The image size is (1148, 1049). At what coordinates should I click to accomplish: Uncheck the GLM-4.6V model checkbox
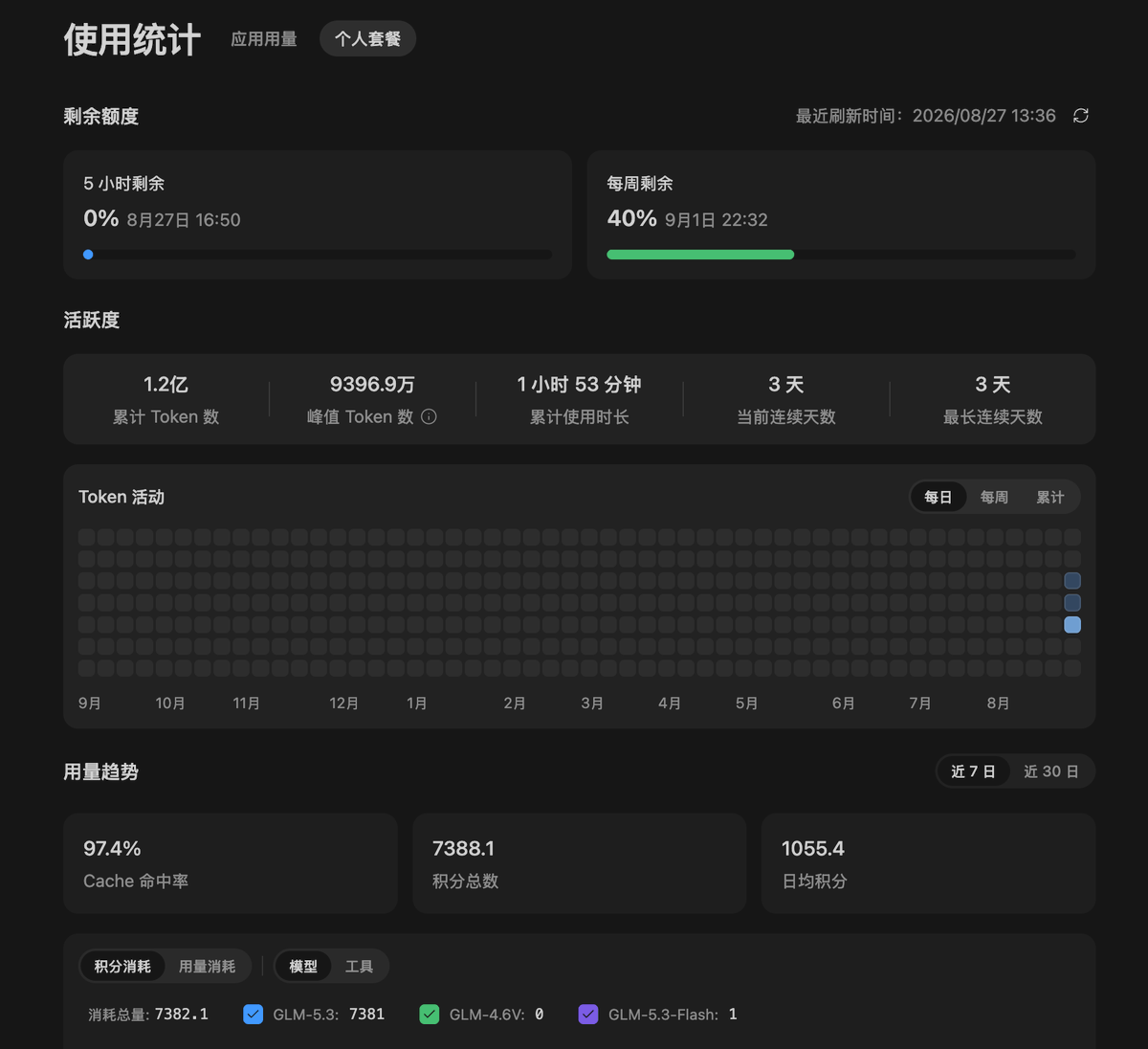430,1015
